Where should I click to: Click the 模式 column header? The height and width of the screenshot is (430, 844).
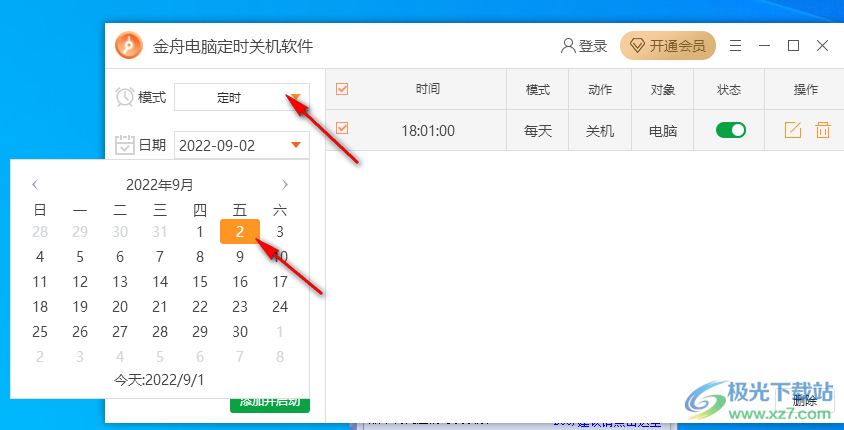click(x=538, y=89)
